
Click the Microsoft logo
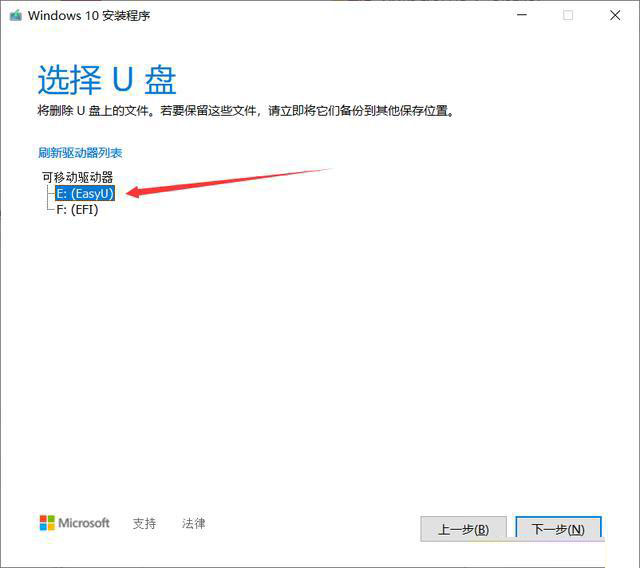[x=74, y=523]
